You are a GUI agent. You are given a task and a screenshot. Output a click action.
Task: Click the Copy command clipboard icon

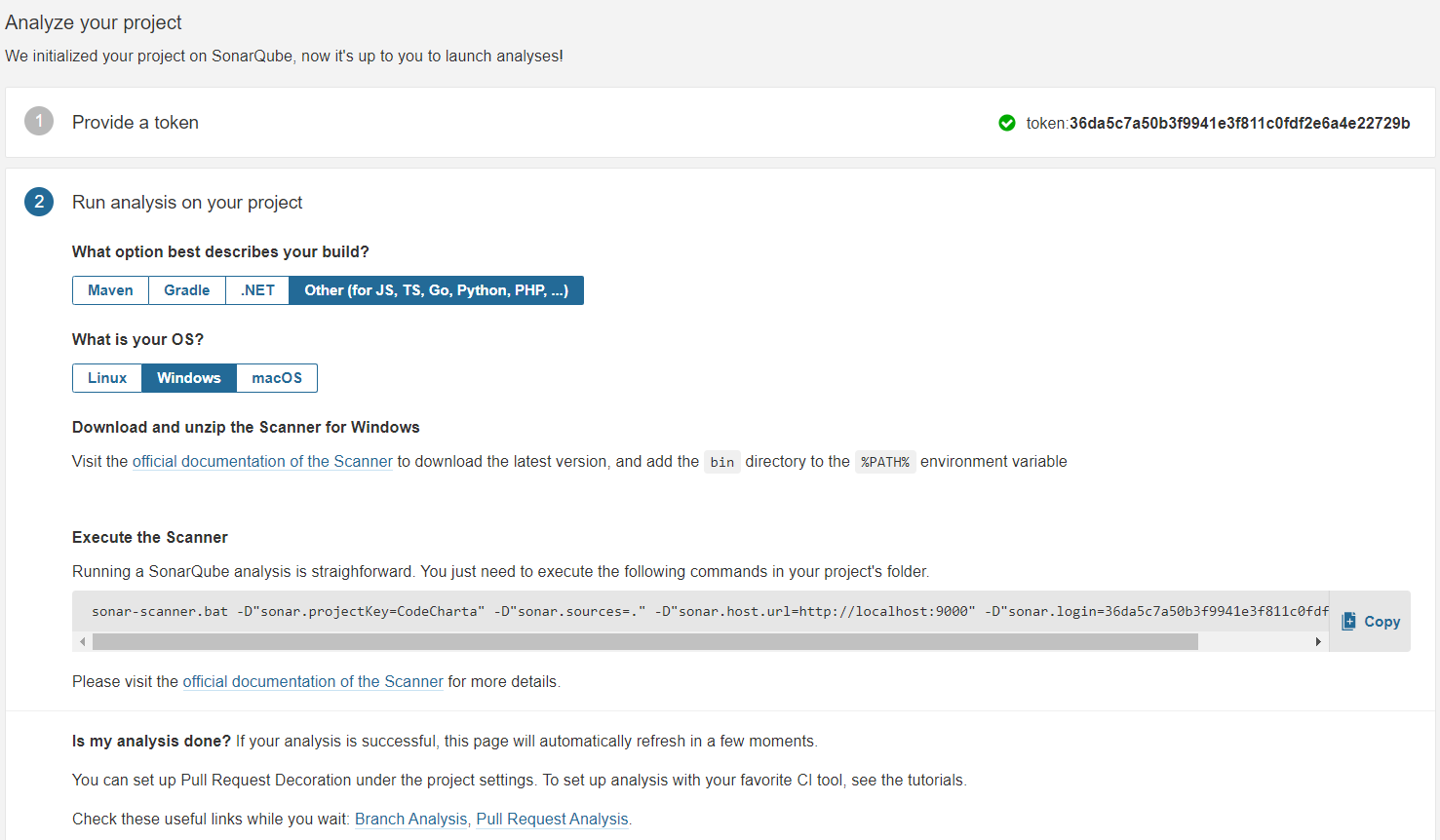coord(1349,621)
